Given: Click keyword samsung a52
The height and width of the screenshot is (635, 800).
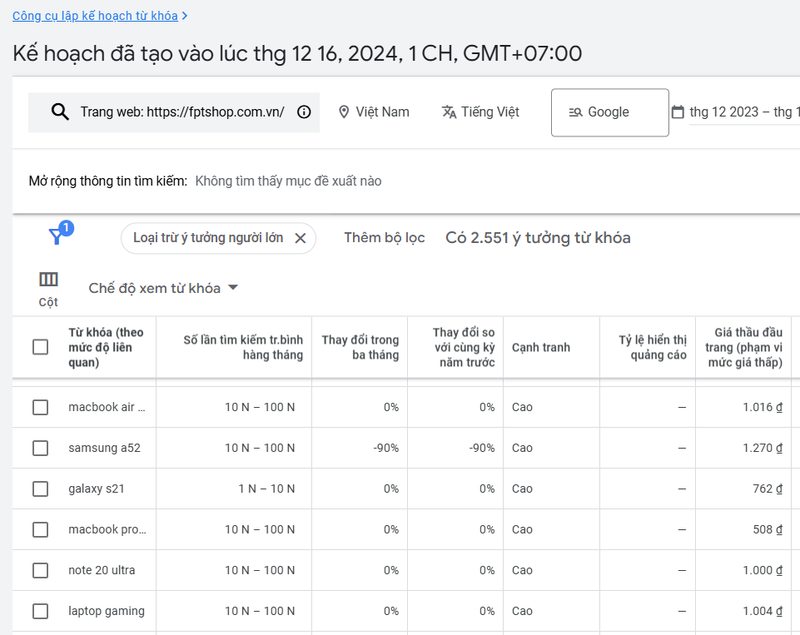Looking at the screenshot, I should [x=105, y=448].
